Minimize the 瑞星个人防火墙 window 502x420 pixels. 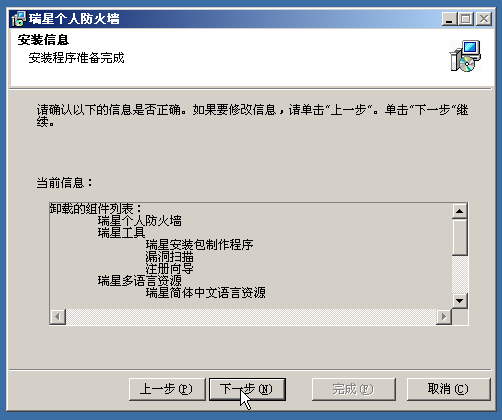pos(449,19)
